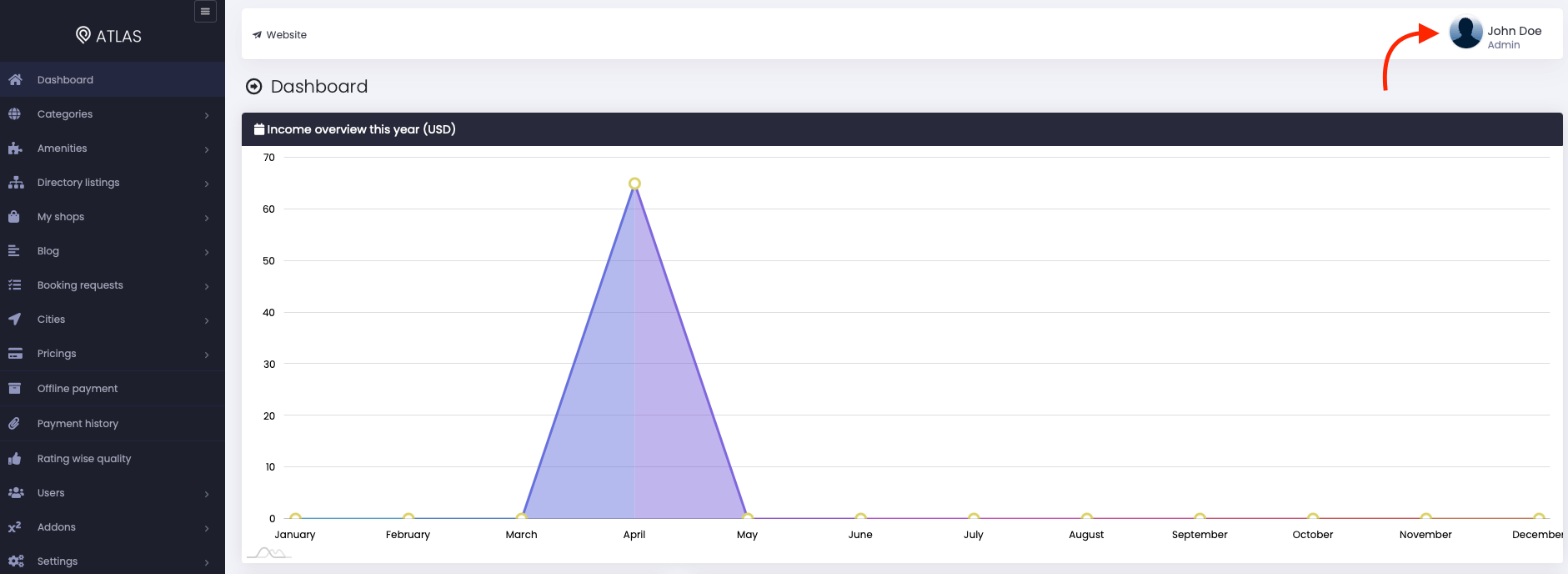The image size is (1568, 574).
Task: Toggle the sidebar hamburger menu button
Action: tap(205, 12)
